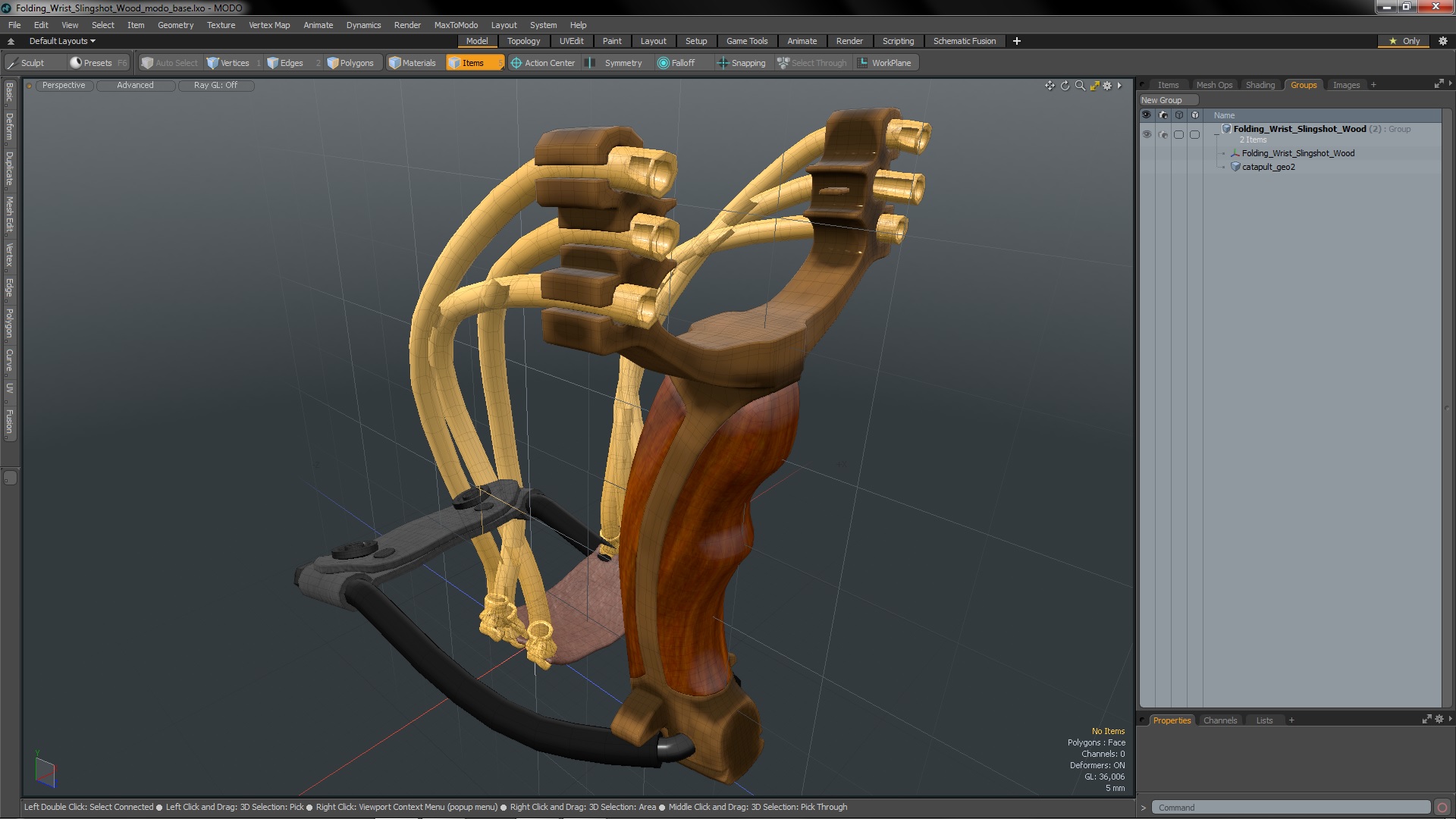Screen dimensions: 1456x819
Task: Click the viewport rotate icon
Action: [1065, 86]
